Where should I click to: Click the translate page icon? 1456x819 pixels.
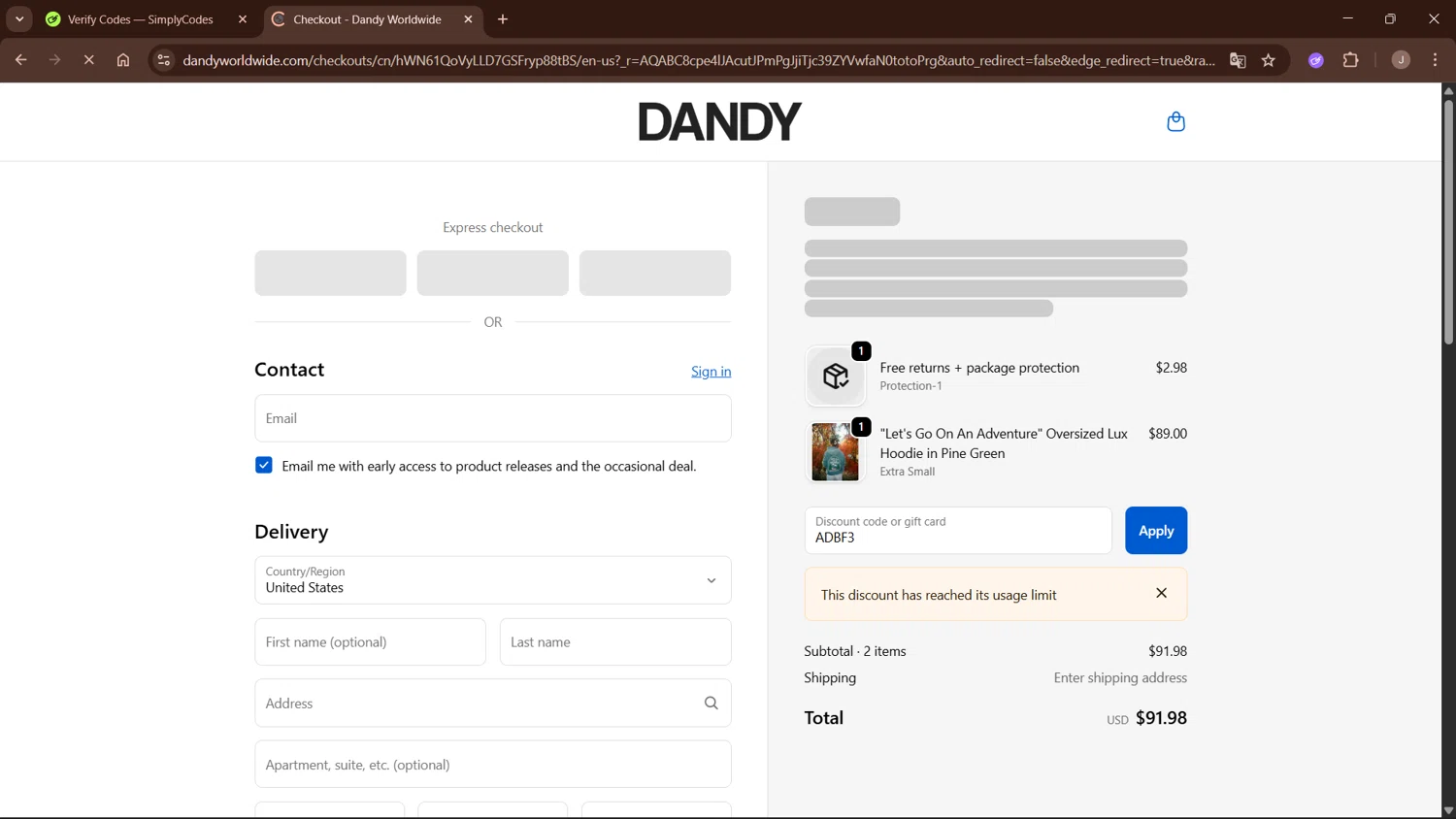pos(1238,60)
